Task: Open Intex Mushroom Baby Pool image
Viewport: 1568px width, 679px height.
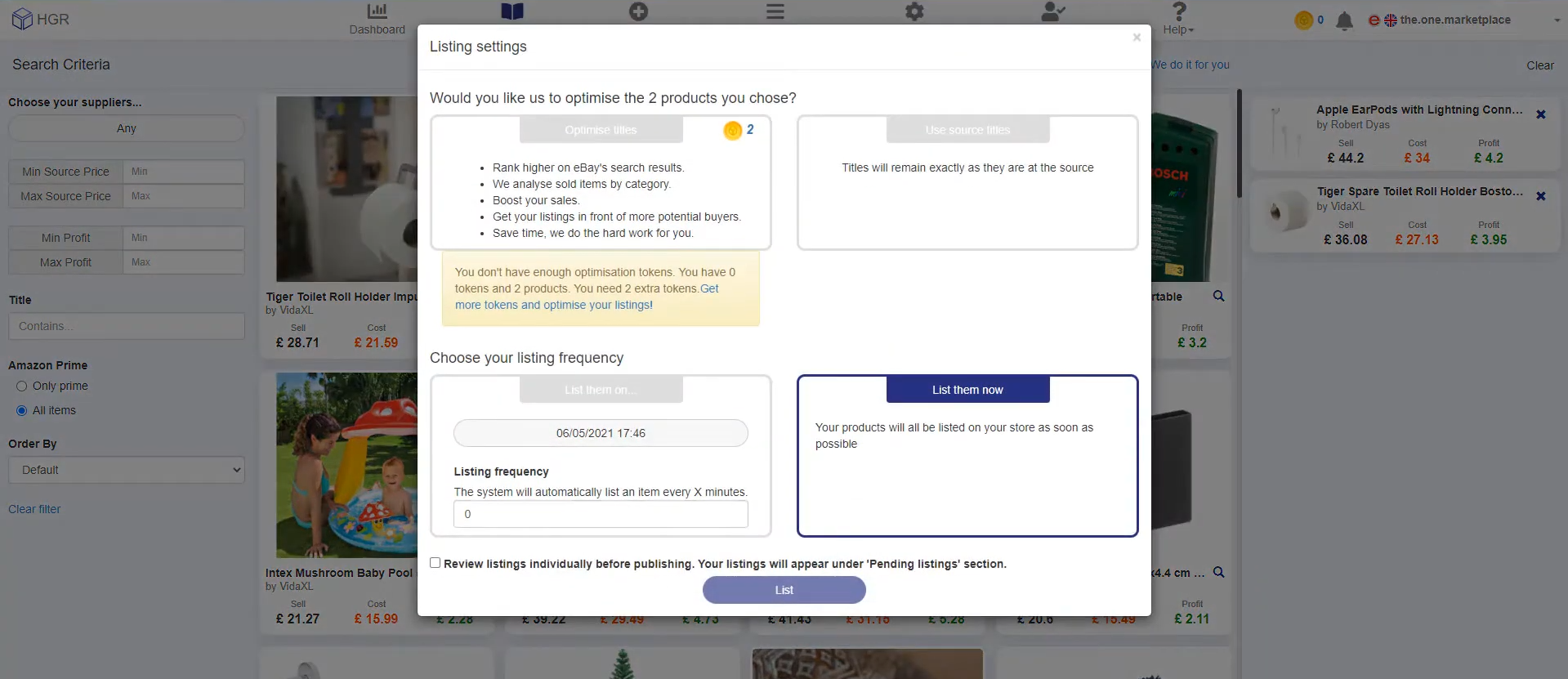Action: click(x=347, y=465)
